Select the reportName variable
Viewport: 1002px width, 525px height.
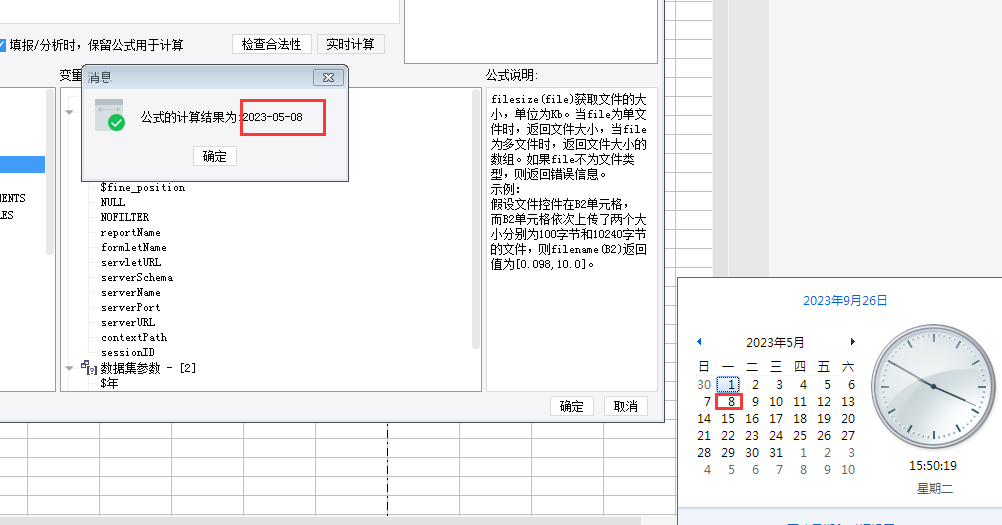coord(130,232)
